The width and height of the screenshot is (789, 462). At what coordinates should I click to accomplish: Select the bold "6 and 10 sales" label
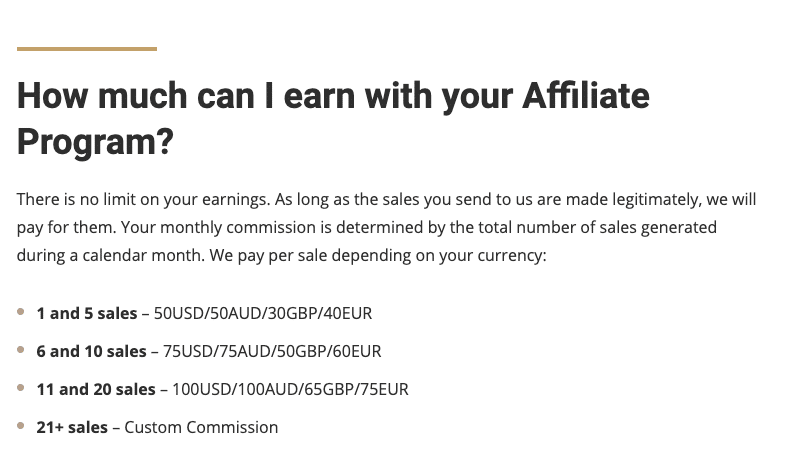[x=91, y=351]
